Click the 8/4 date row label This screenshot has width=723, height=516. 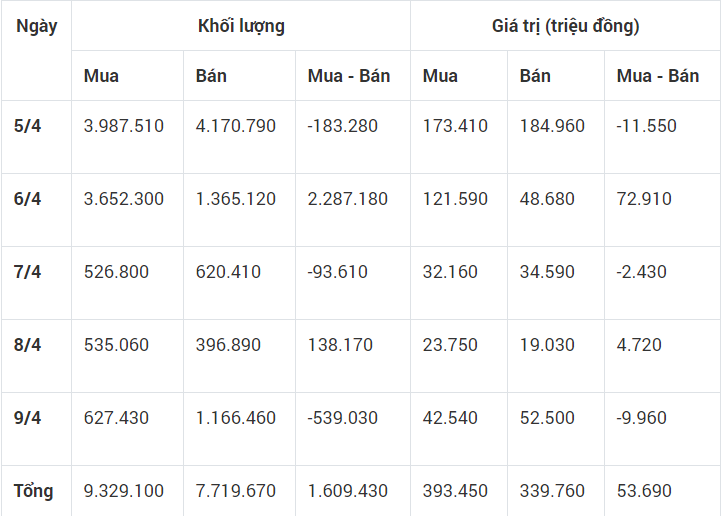coord(27,345)
